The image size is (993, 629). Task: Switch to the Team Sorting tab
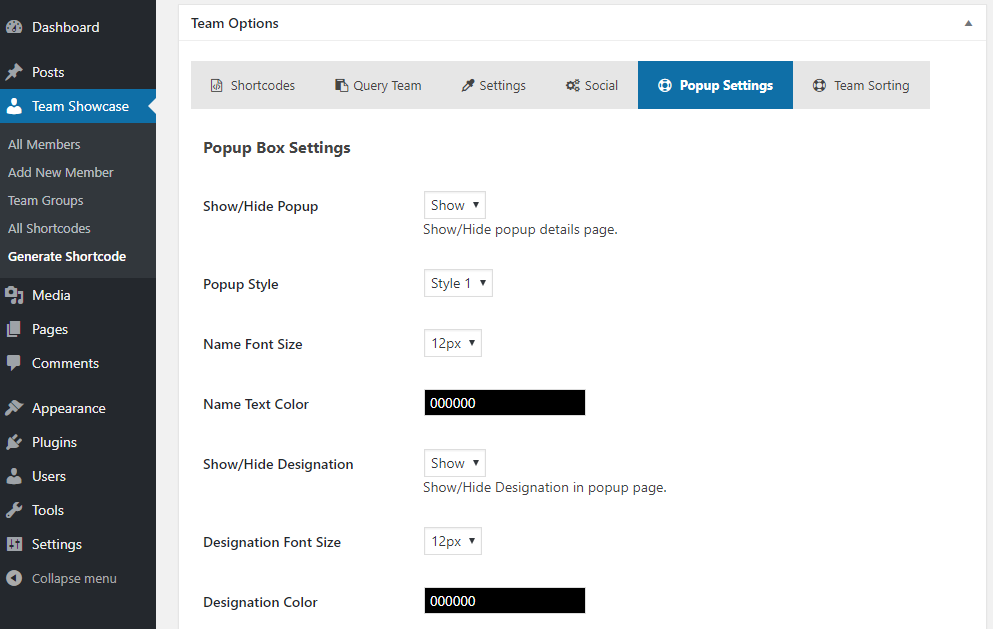pyautogui.click(x=861, y=86)
